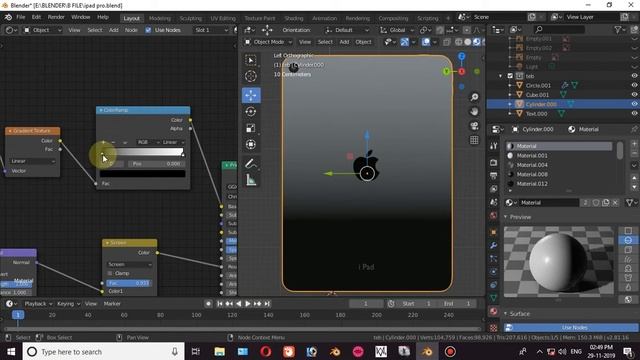Open File Explorer from taskbar
Screen dimensions: 640x360
[220, 351]
